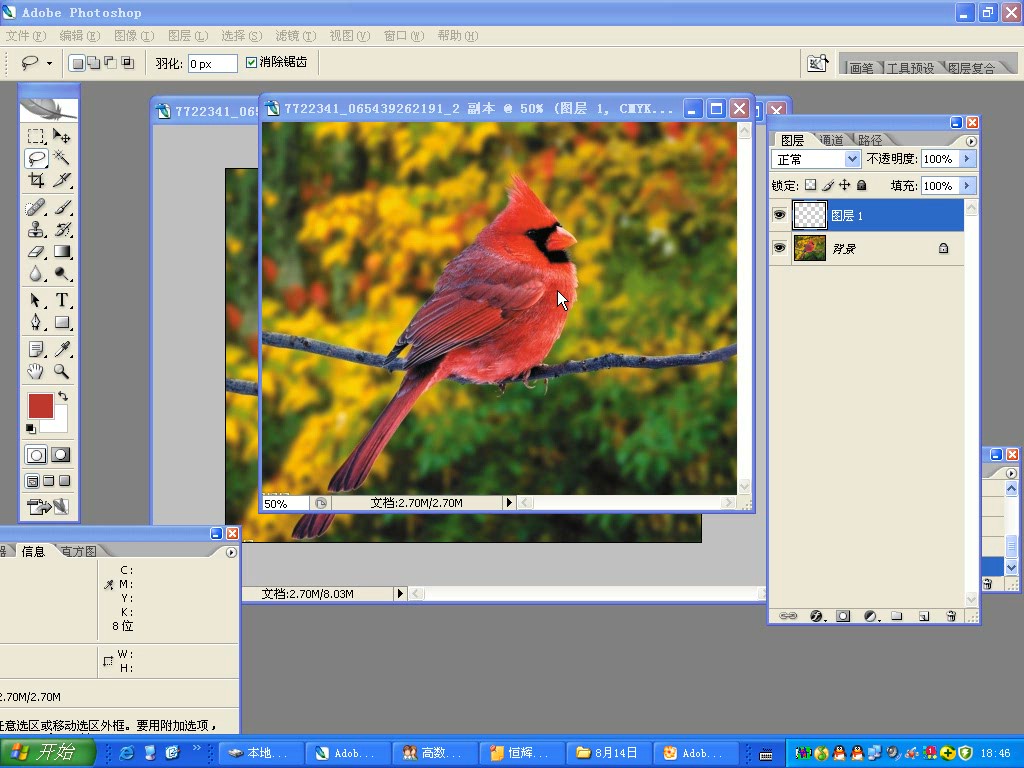
Task: Select the Crop tool
Action: click(36, 181)
